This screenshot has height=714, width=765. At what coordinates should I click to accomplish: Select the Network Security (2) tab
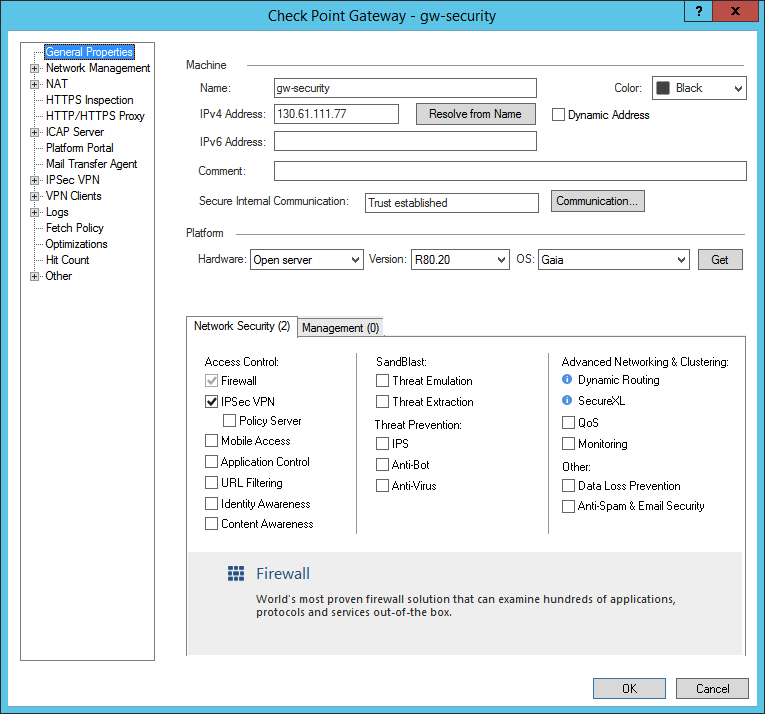[x=242, y=326]
